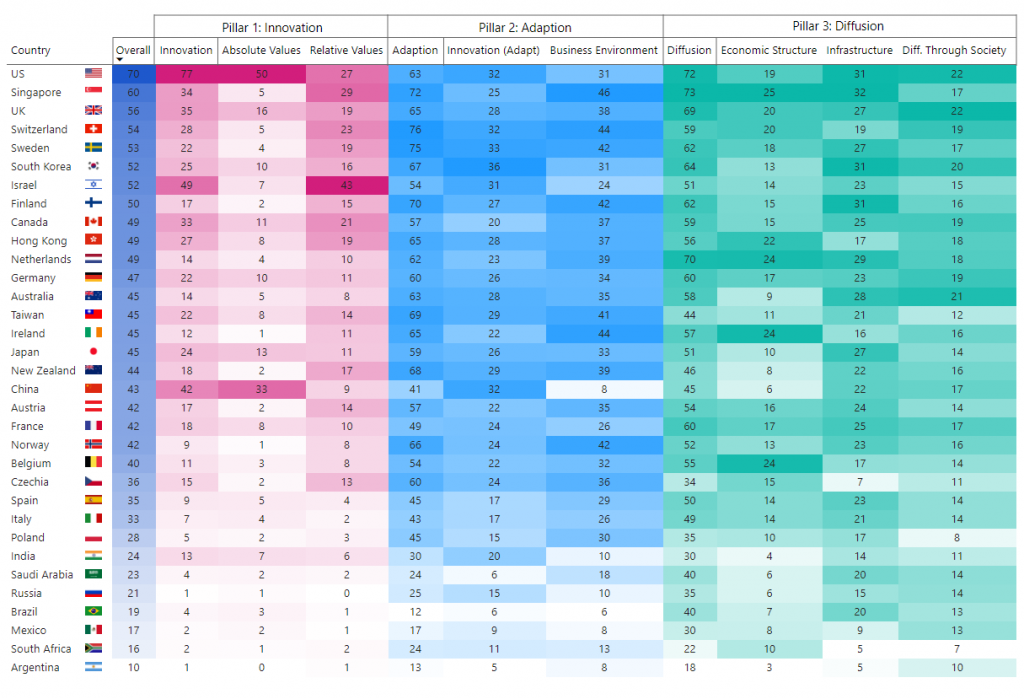The height and width of the screenshot is (699, 1024).
Task: Click the Business Environment column header
Action: coord(602,50)
